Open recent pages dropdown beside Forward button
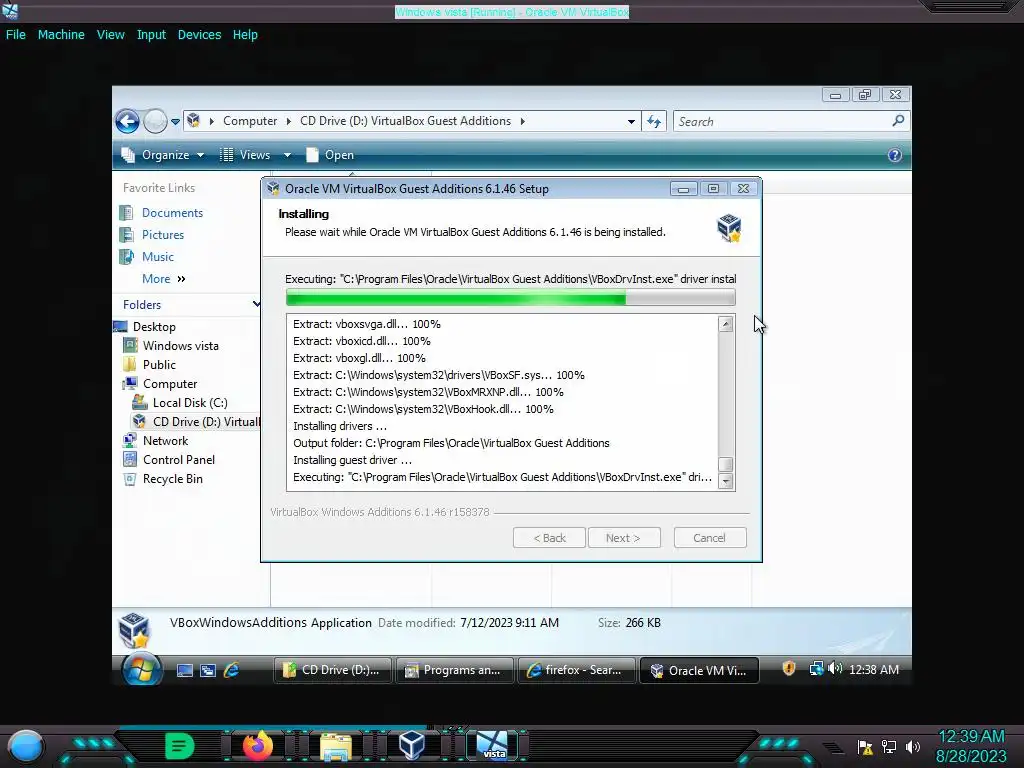 point(175,121)
